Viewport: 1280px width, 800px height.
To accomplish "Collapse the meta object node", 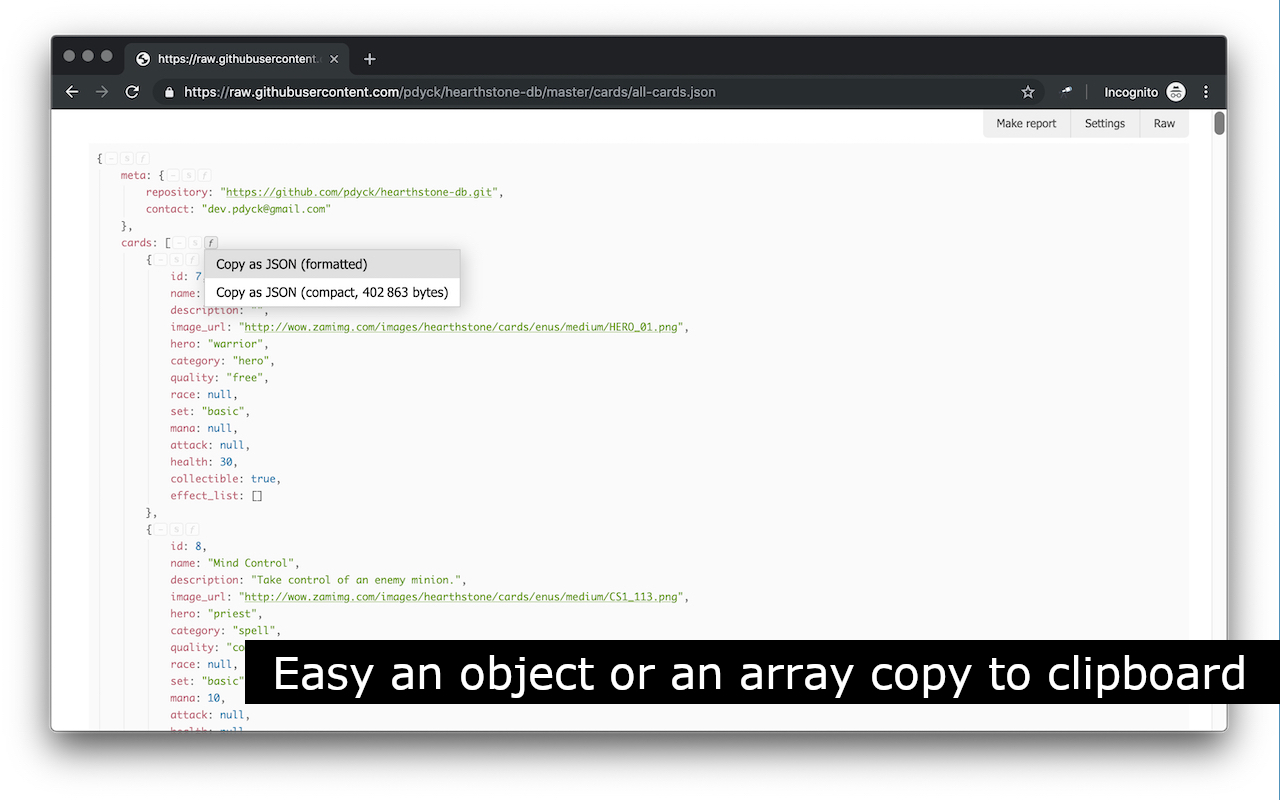I will [x=173, y=175].
